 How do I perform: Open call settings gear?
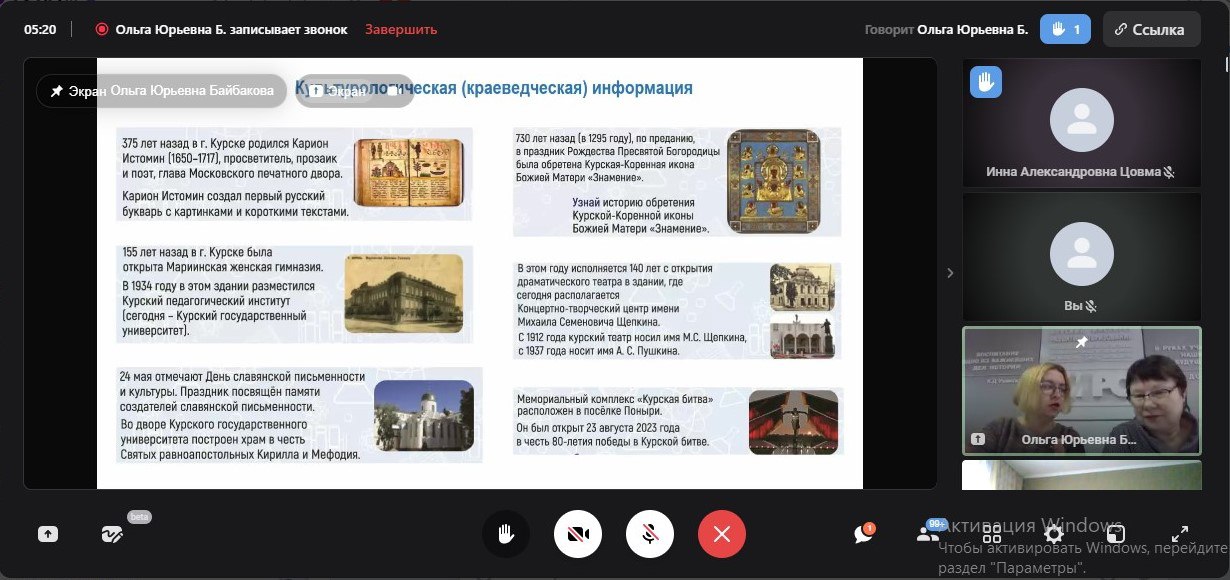click(x=1053, y=534)
